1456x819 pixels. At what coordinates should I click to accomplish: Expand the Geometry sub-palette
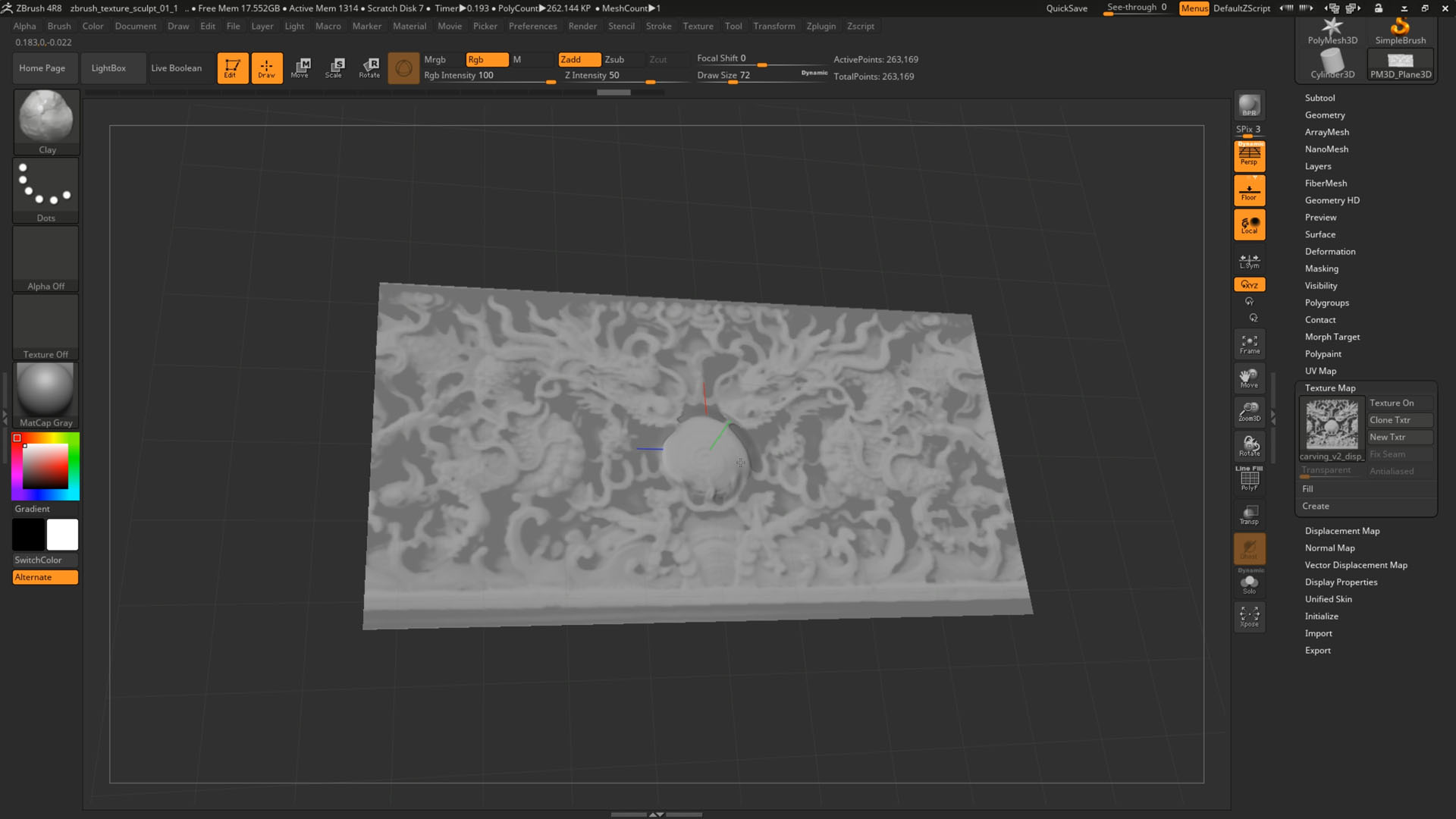(1324, 115)
